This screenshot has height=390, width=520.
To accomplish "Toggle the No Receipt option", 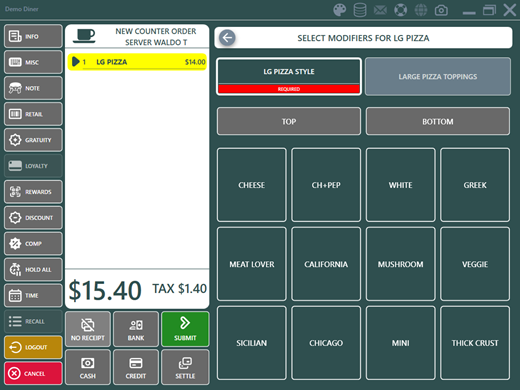I will click(88, 329).
